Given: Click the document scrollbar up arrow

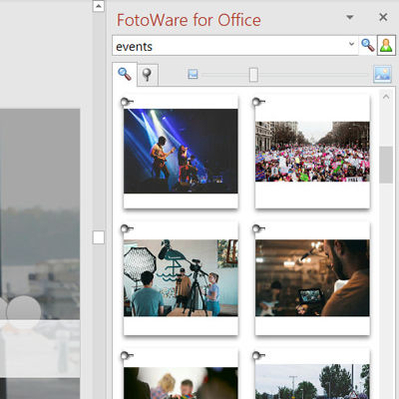Looking at the screenshot, I should (x=98, y=6).
